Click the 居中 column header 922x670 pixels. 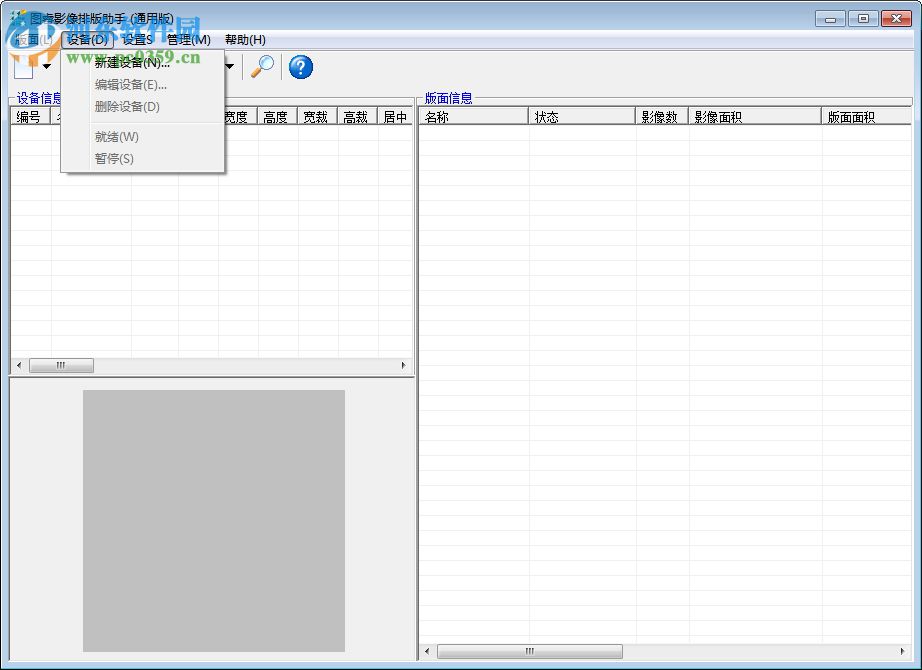(x=396, y=117)
